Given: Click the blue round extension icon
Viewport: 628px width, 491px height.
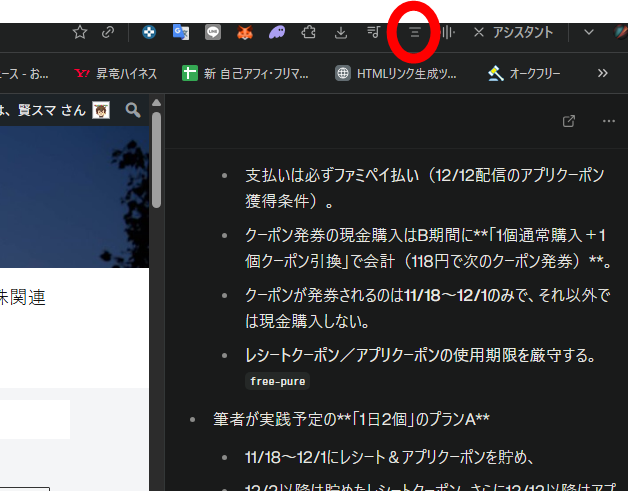Looking at the screenshot, I should click(x=149, y=32).
